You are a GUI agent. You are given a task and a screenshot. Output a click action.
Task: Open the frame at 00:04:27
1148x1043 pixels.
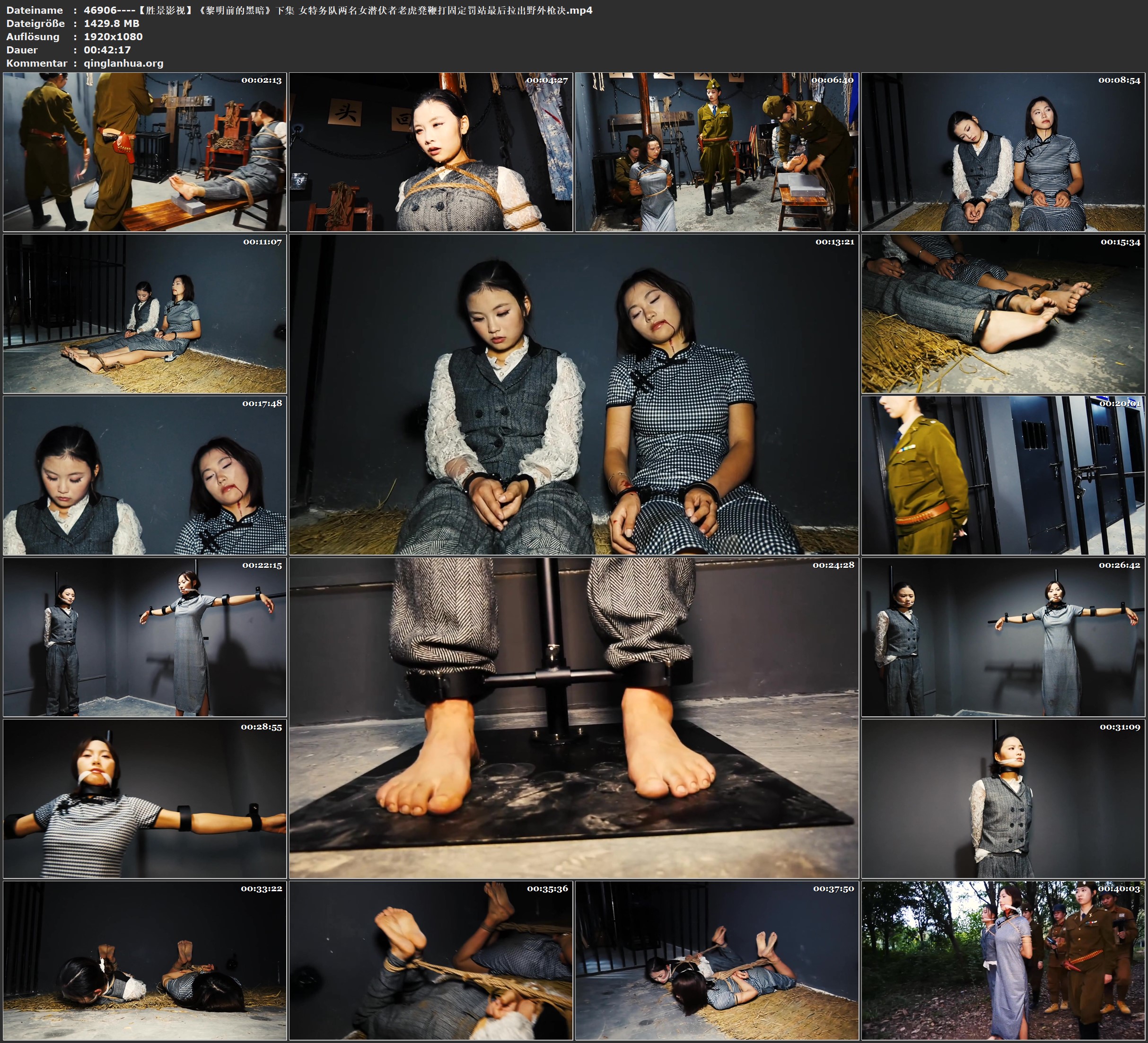(x=431, y=152)
